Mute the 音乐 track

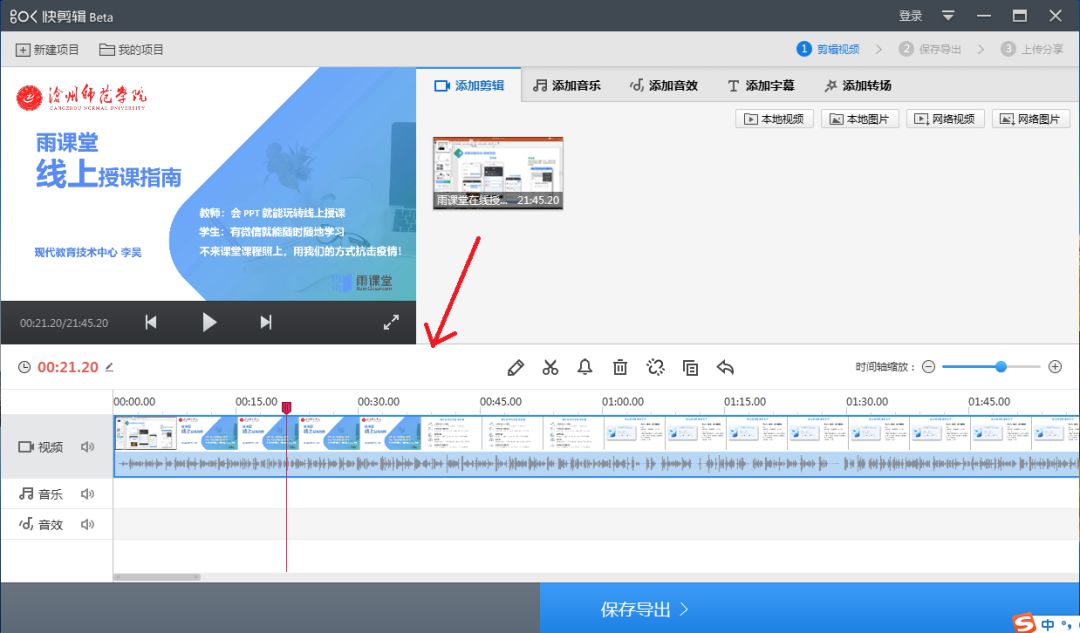(x=87, y=494)
